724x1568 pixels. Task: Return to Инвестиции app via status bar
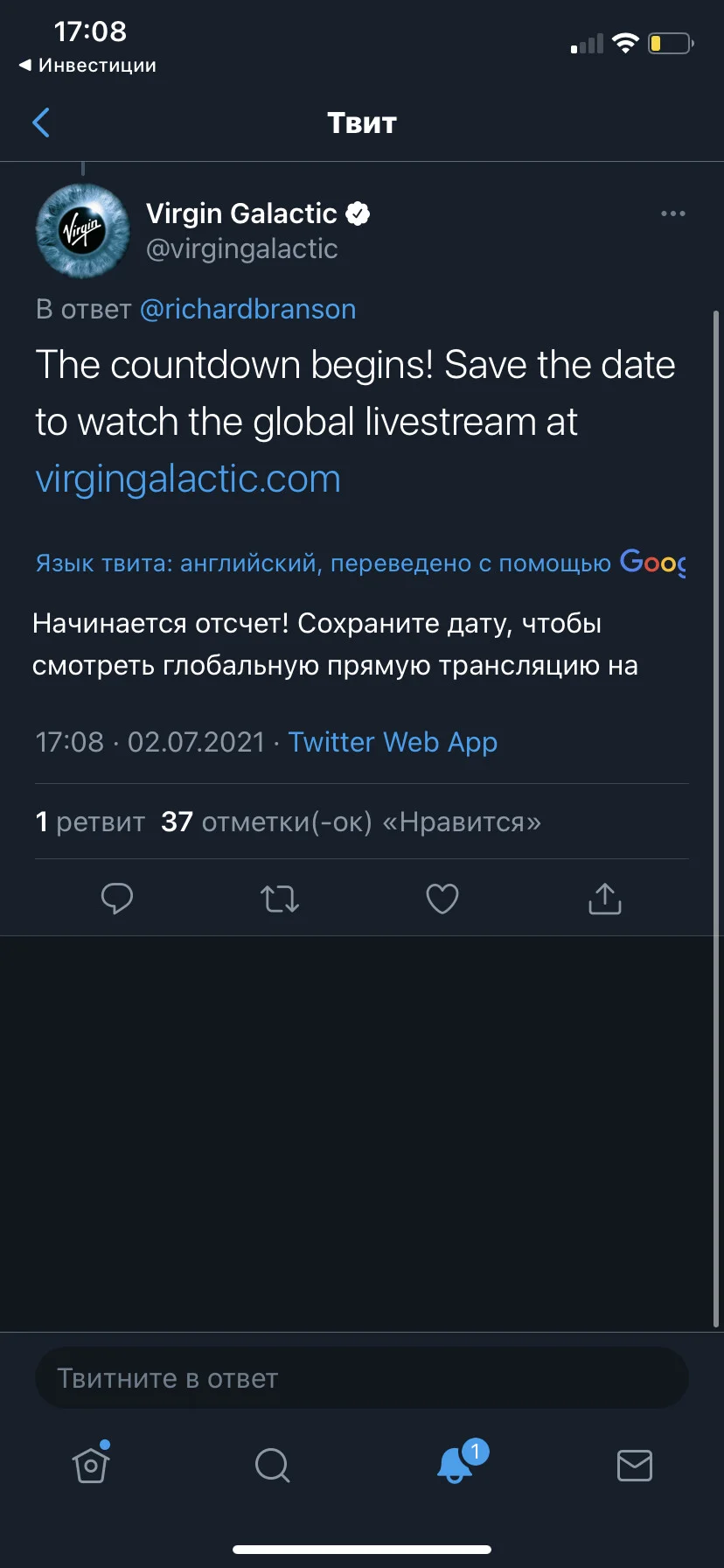[87, 66]
